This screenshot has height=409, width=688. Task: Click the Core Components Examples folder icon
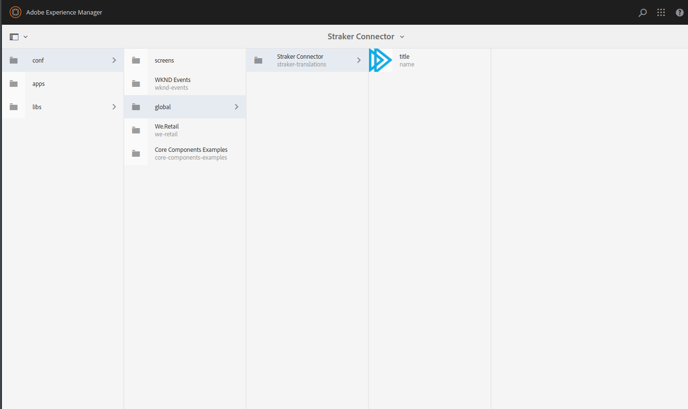(x=136, y=153)
